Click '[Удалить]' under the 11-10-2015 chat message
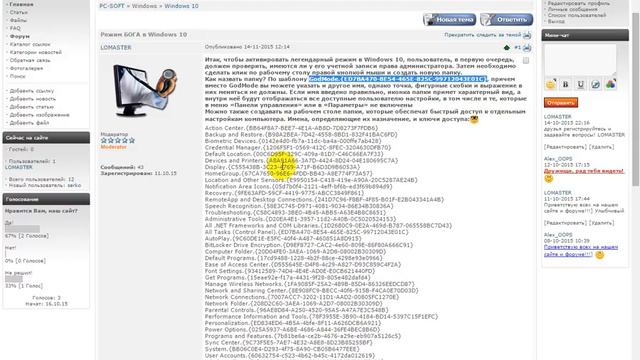This screenshot has width=640, height=360. (601, 223)
